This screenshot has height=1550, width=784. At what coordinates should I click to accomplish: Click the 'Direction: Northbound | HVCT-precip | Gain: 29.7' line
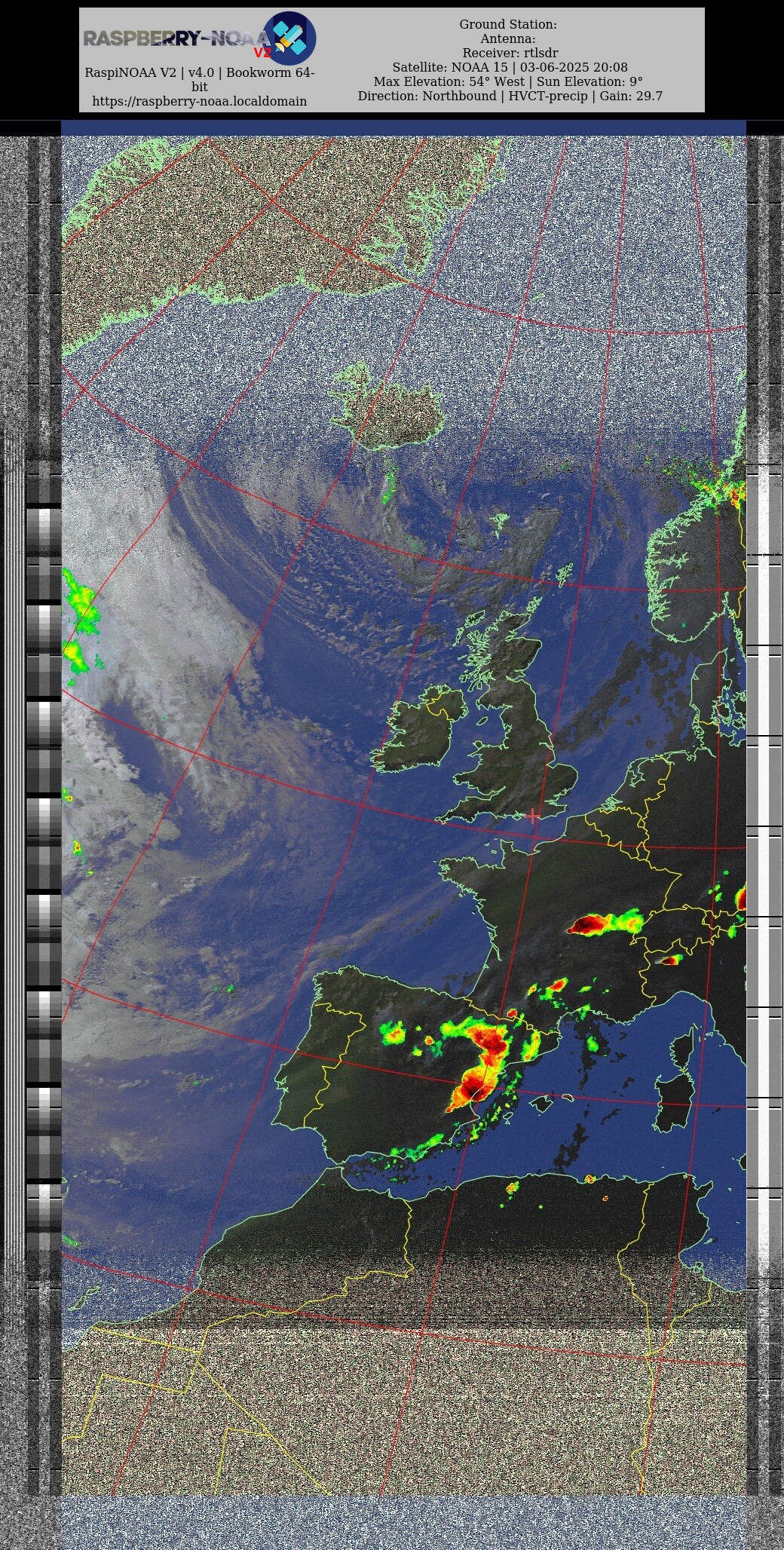point(510,96)
